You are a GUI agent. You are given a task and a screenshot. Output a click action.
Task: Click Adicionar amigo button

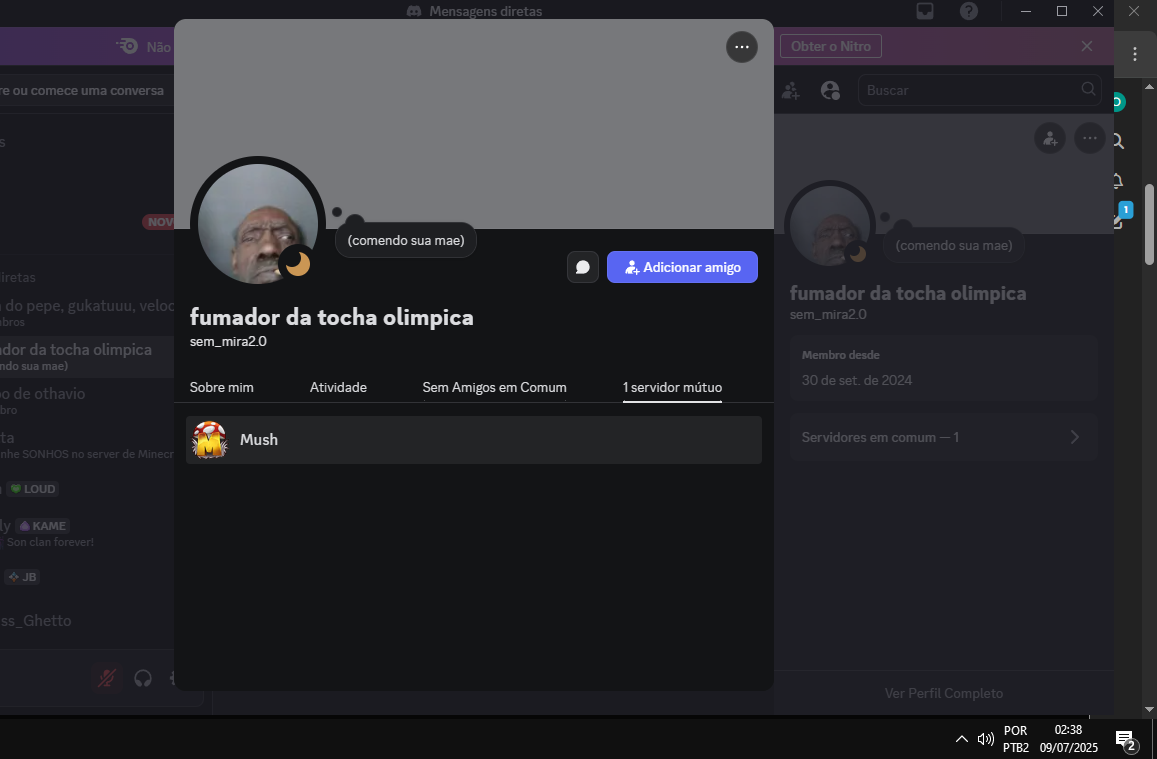(683, 267)
